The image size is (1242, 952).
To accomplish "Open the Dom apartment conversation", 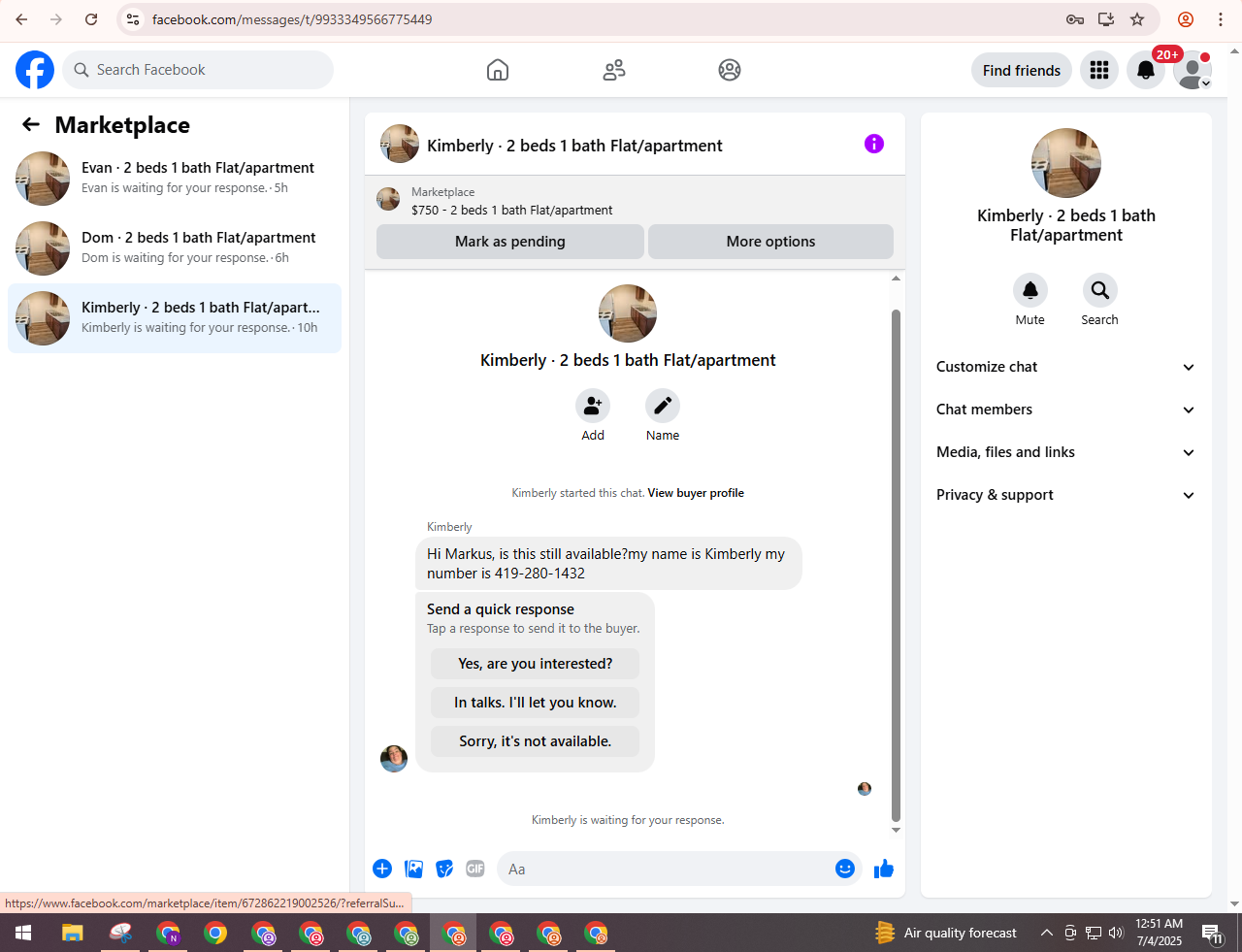I will pyautogui.click(x=175, y=248).
